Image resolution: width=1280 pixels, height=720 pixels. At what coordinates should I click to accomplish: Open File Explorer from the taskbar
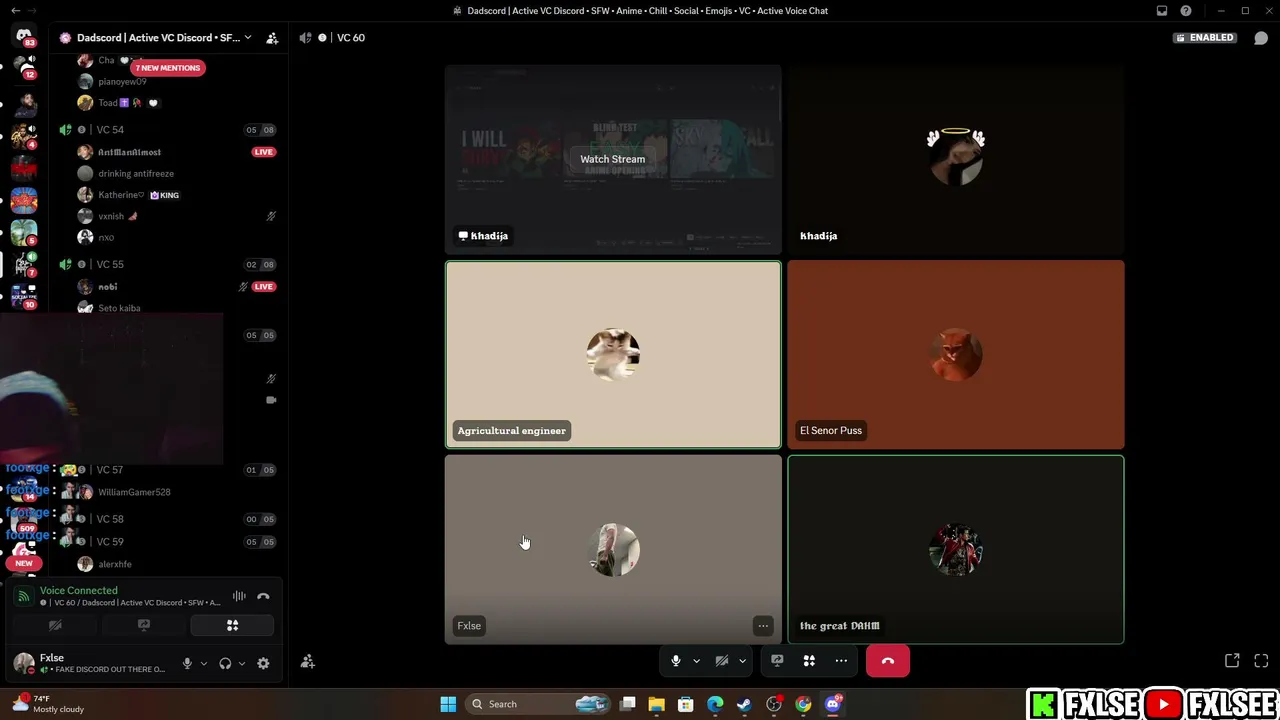coord(656,704)
